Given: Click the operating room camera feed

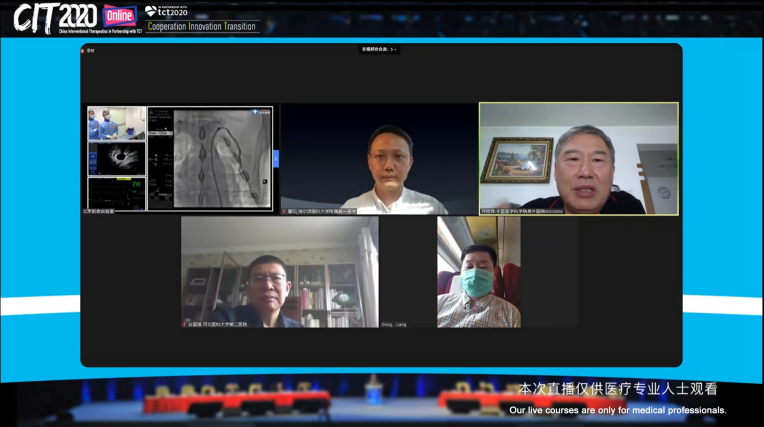Looking at the screenshot, I should pos(116,122).
